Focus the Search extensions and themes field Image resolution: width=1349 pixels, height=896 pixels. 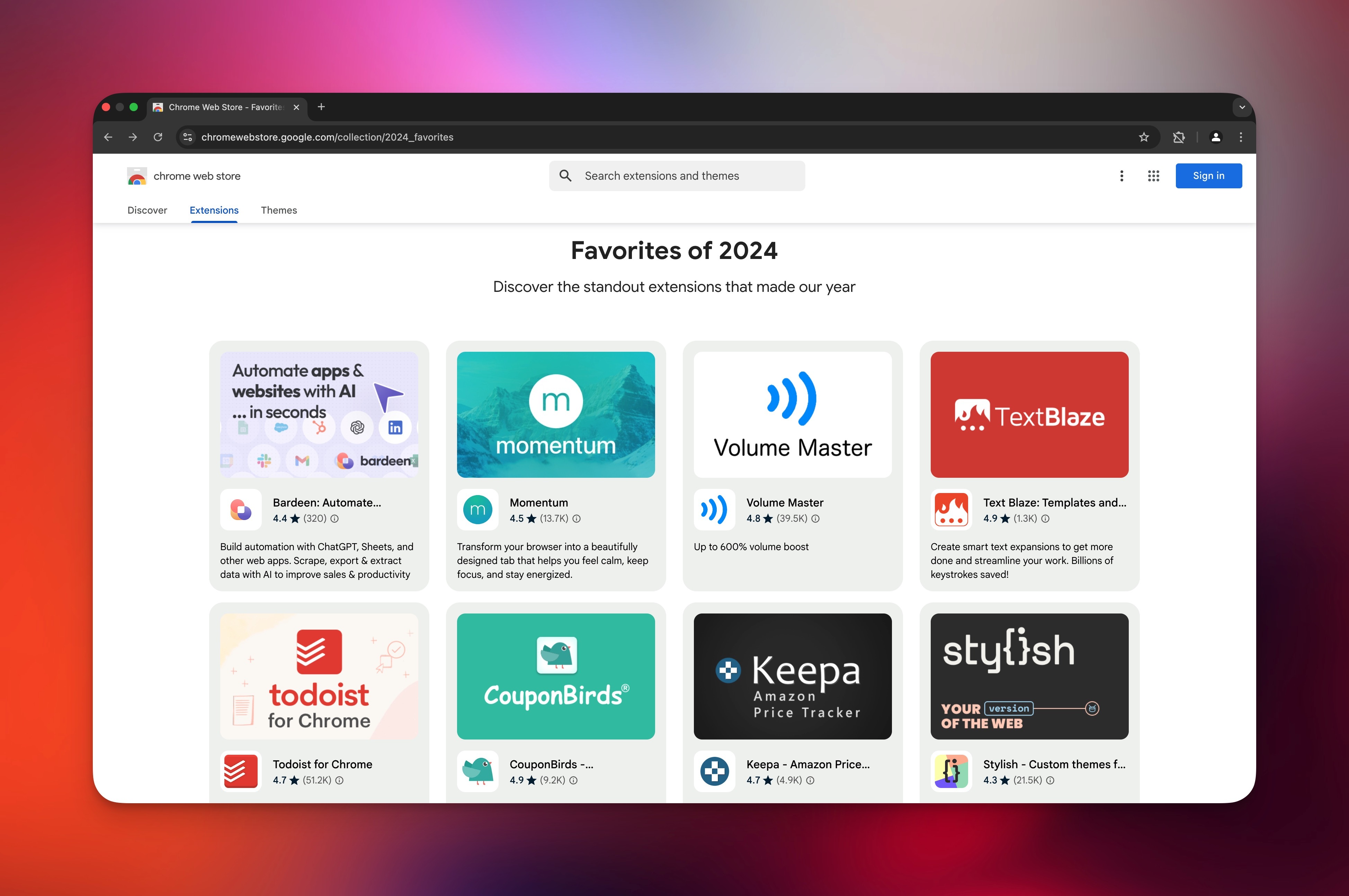point(677,176)
